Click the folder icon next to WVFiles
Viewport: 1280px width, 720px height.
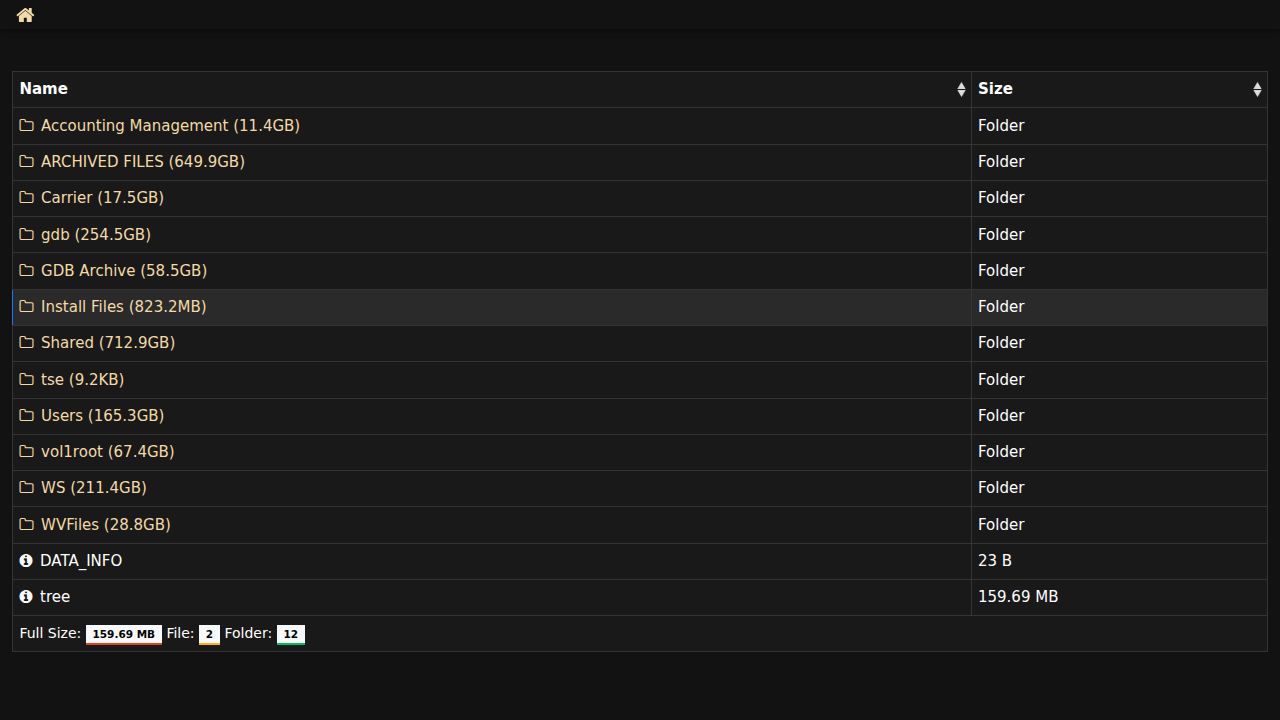[x=27, y=524]
